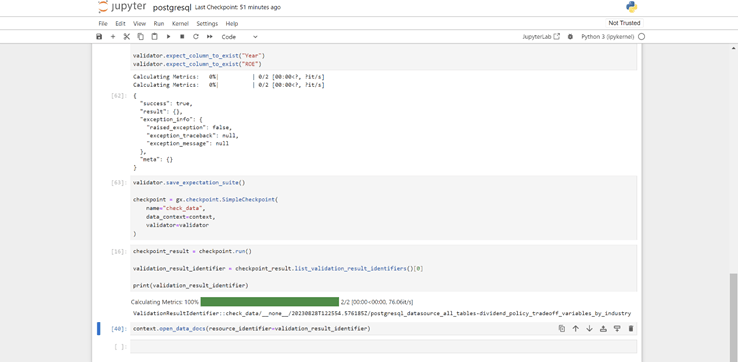This screenshot has height=362, width=738.
Task: Click into the empty code cell at bottom
Action: (x=384, y=346)
